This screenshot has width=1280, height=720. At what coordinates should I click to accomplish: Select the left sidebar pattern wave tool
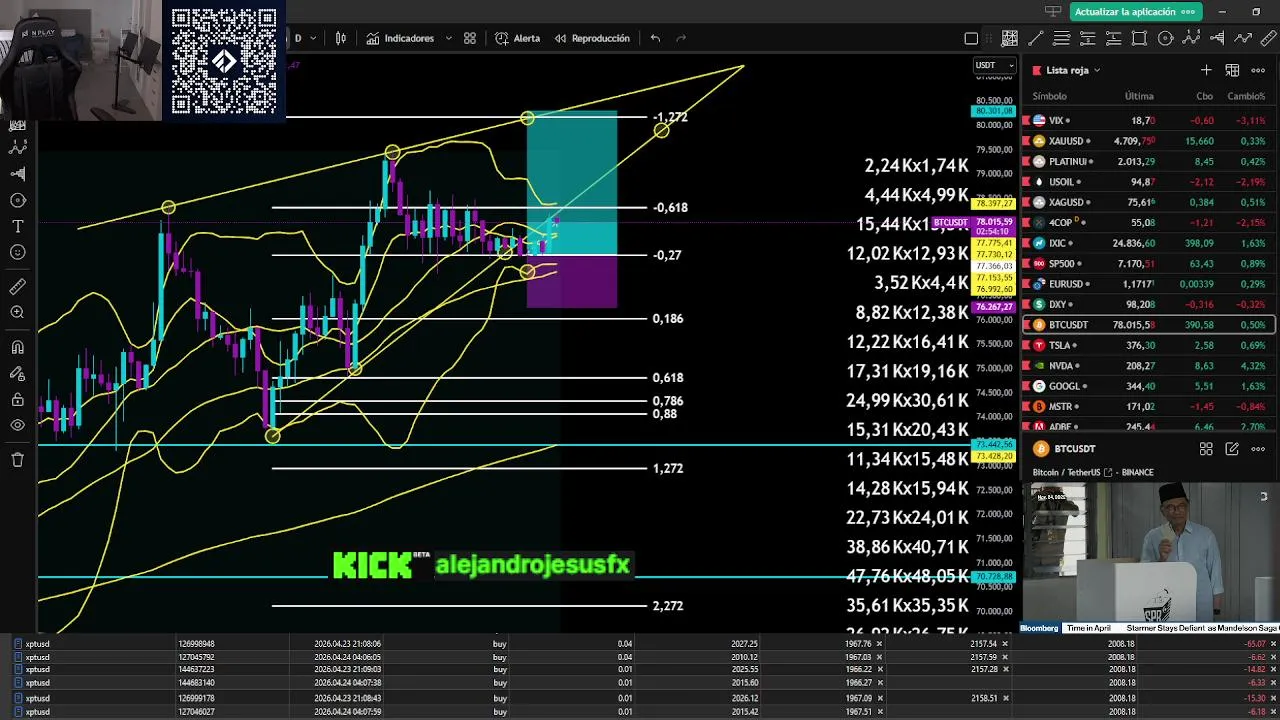17,147
